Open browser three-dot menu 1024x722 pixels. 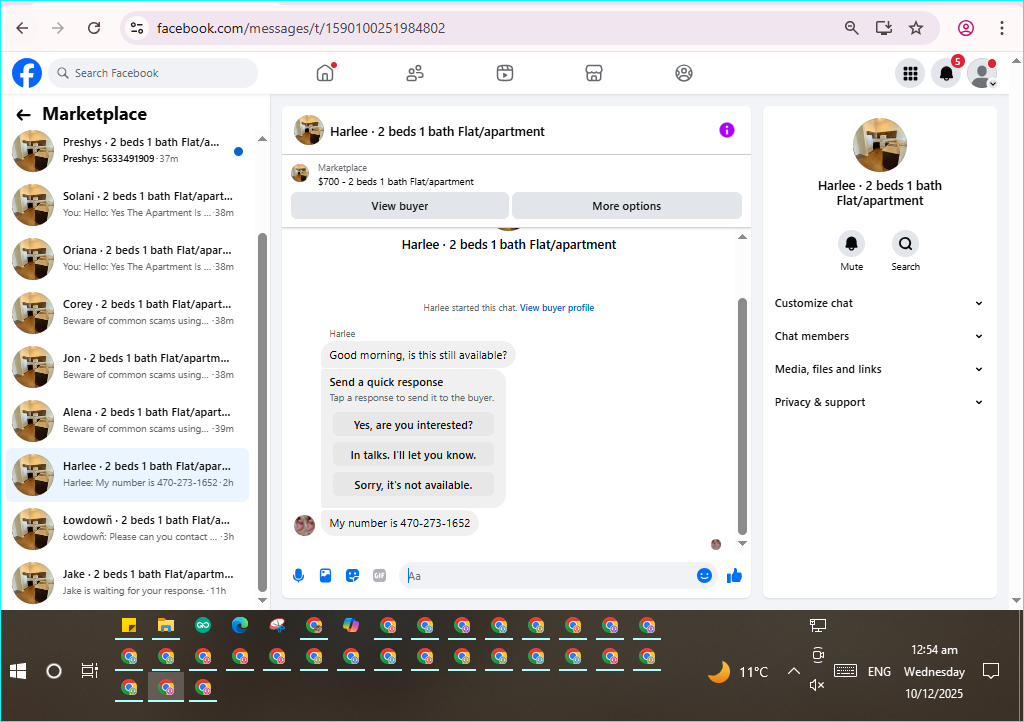(1001, 28)
